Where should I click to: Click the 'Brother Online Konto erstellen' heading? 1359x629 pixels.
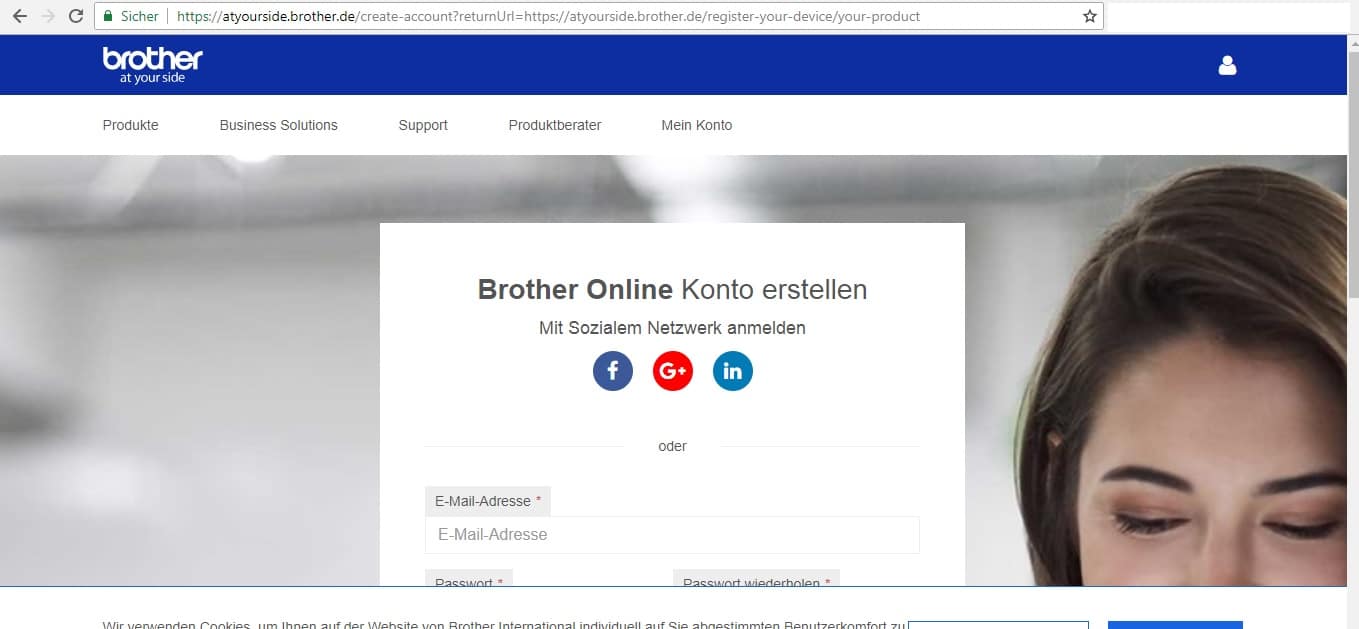coord(672,290)
